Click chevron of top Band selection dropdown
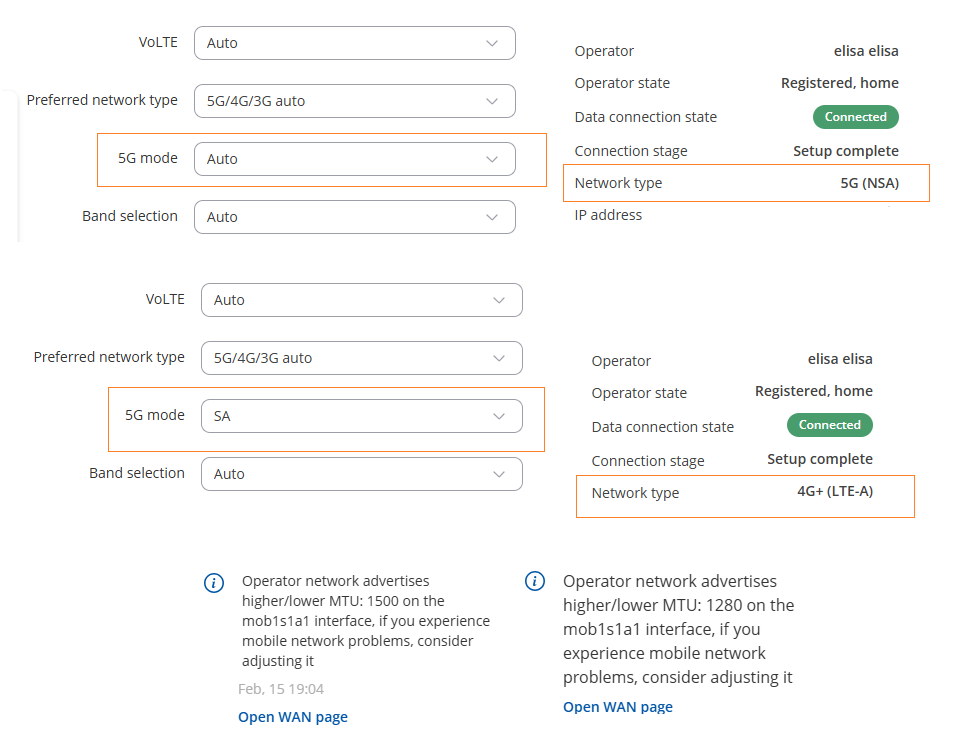Viewport: 967px width, 751px height. click(492, 217)
